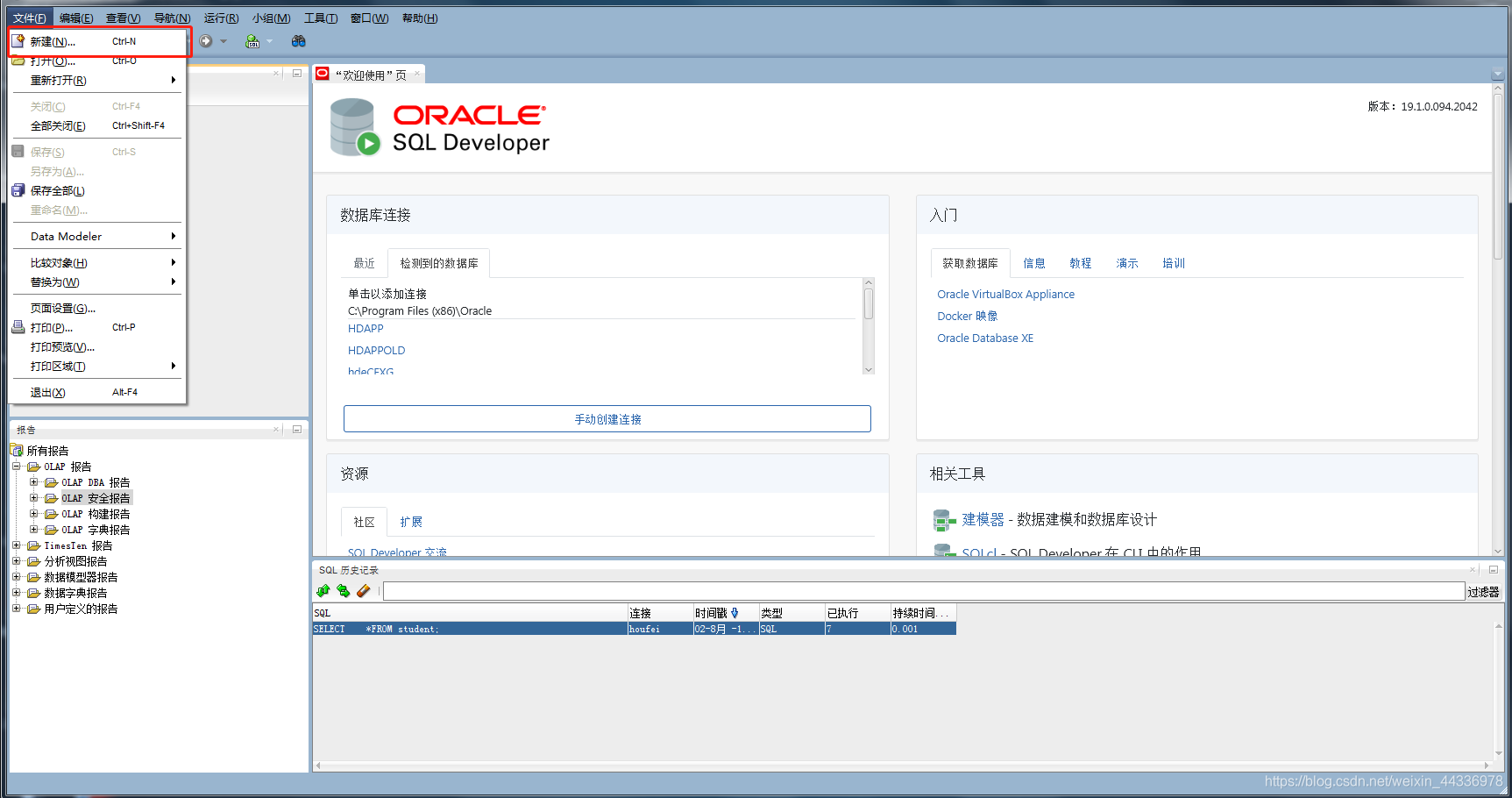The height and width of the screenshot is (798, 1512).
Task: Switch to the 扩展 tab under 资源
Action: click(x=411, y=522)
